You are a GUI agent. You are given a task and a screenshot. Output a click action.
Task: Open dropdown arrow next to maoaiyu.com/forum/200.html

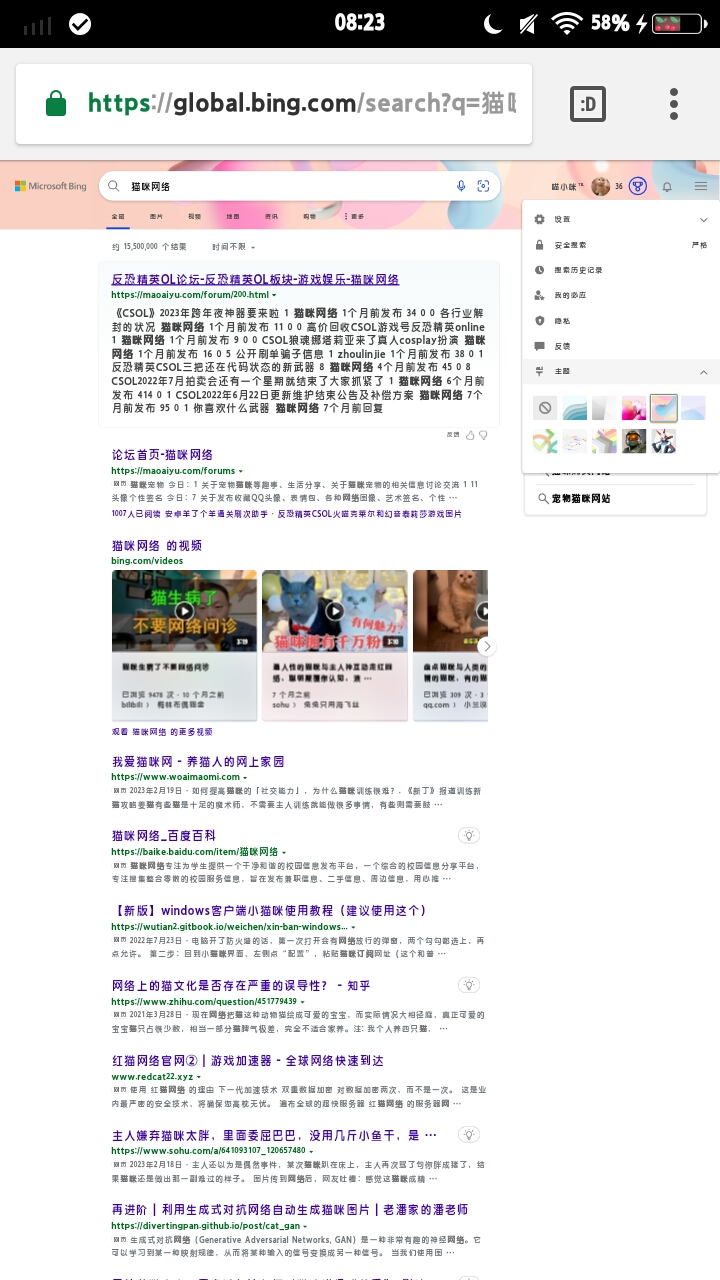tap(273, 295)
